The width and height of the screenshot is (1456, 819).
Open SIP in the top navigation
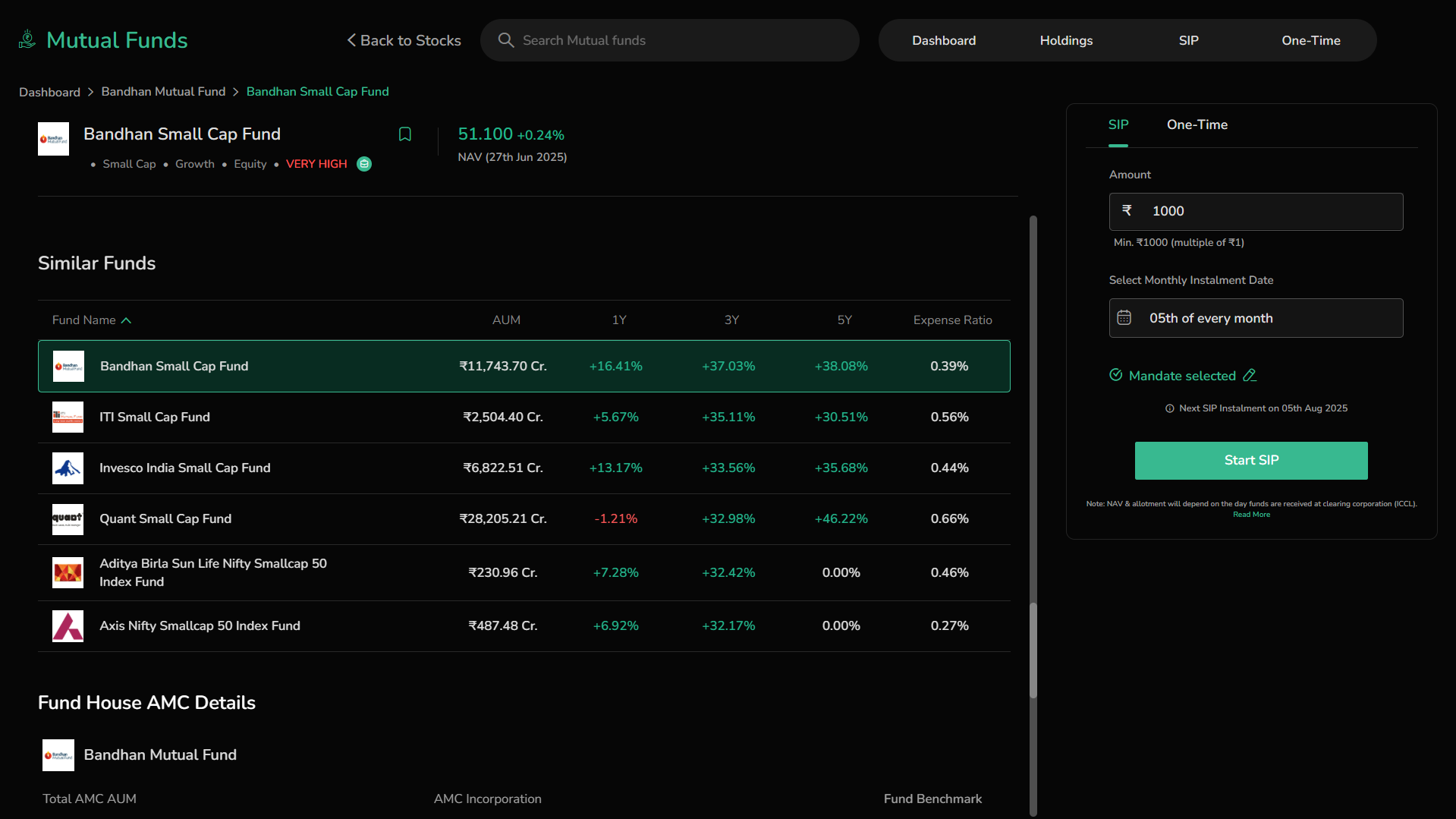(1188, 40)
